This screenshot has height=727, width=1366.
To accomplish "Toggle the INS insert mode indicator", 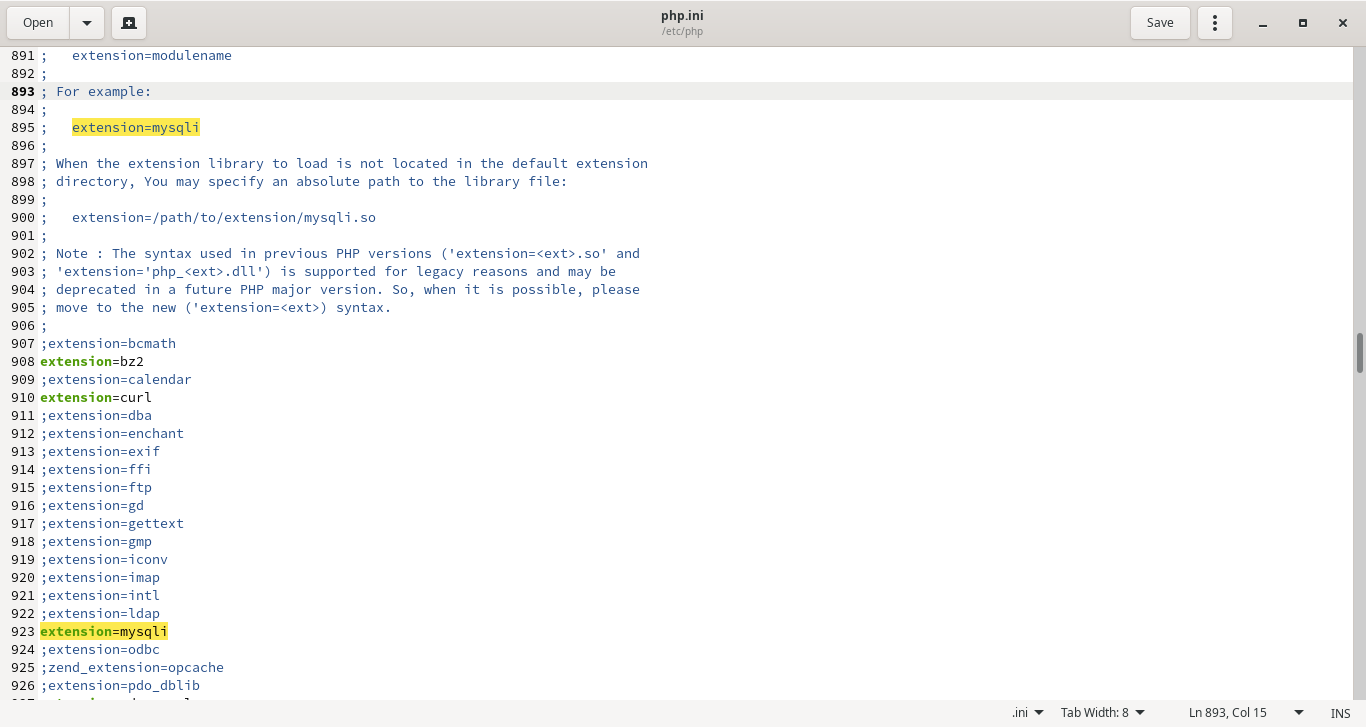I will pyautogui.click(x=1340, y=713).
